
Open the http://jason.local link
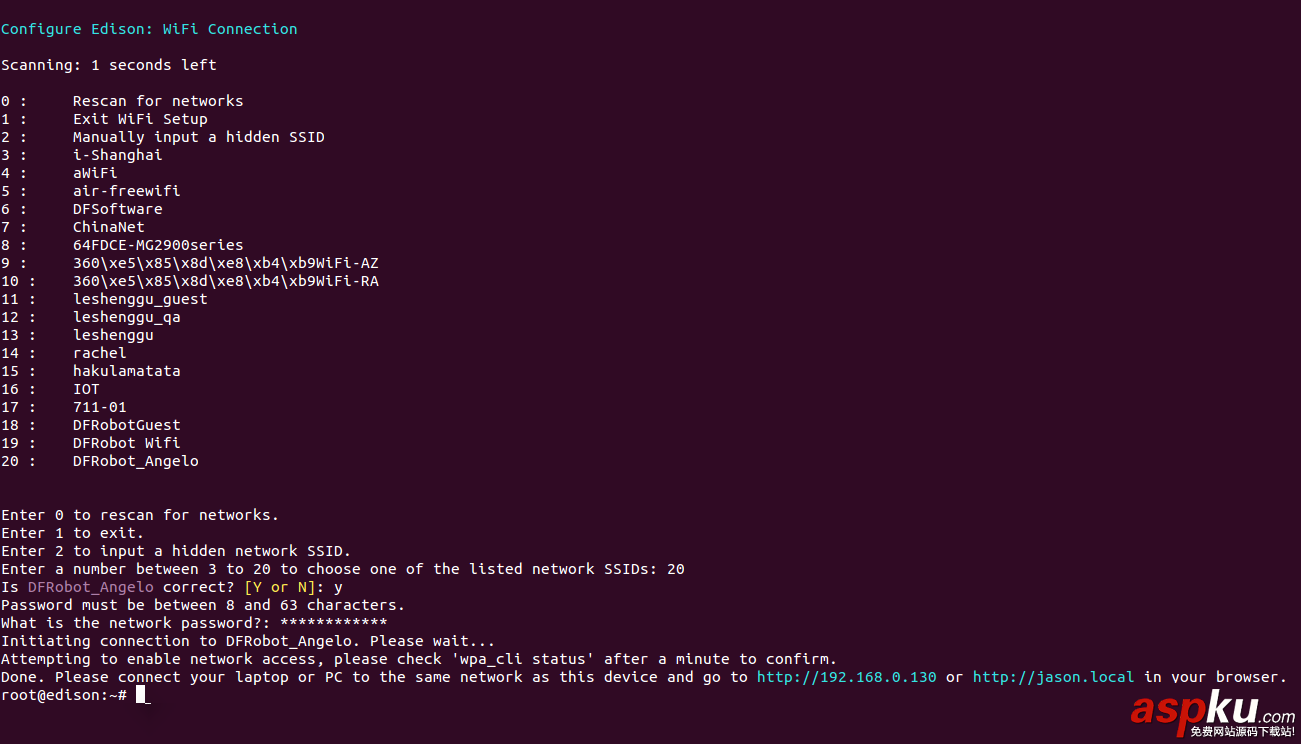coord(1053,677)
